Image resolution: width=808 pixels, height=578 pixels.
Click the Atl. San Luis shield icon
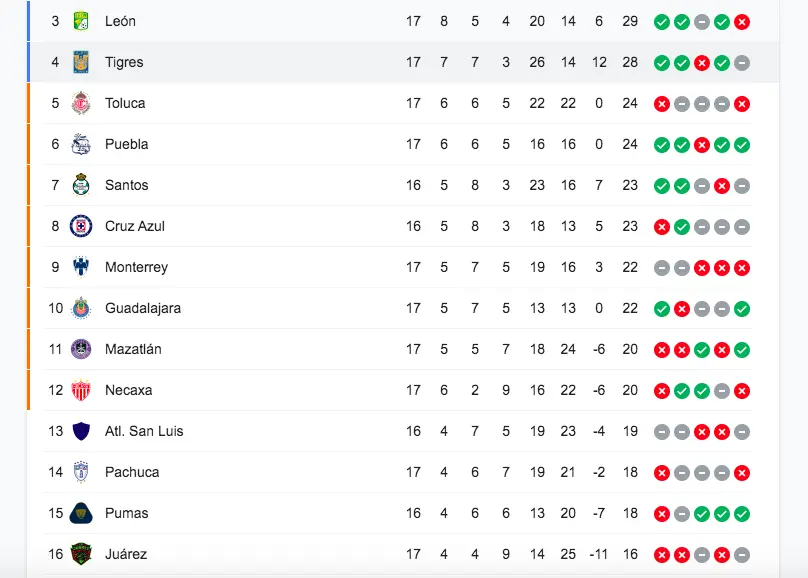81,431
